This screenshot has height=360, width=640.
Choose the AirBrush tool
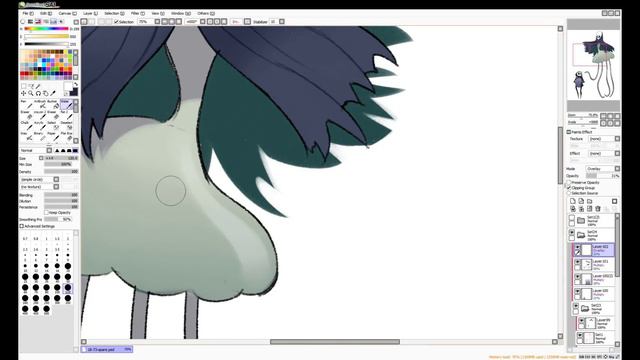tap(40, 104)
